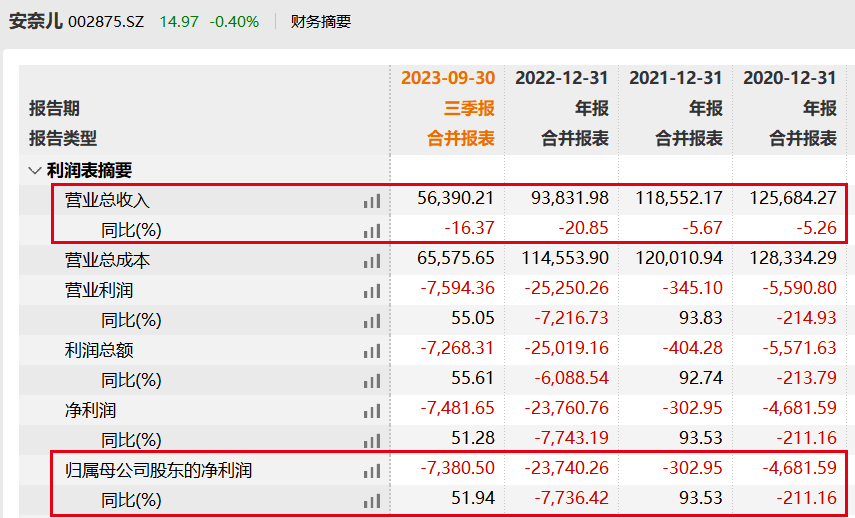
Task: Click operating profit value -7,594.36
Action: click(x=457, y=288)
